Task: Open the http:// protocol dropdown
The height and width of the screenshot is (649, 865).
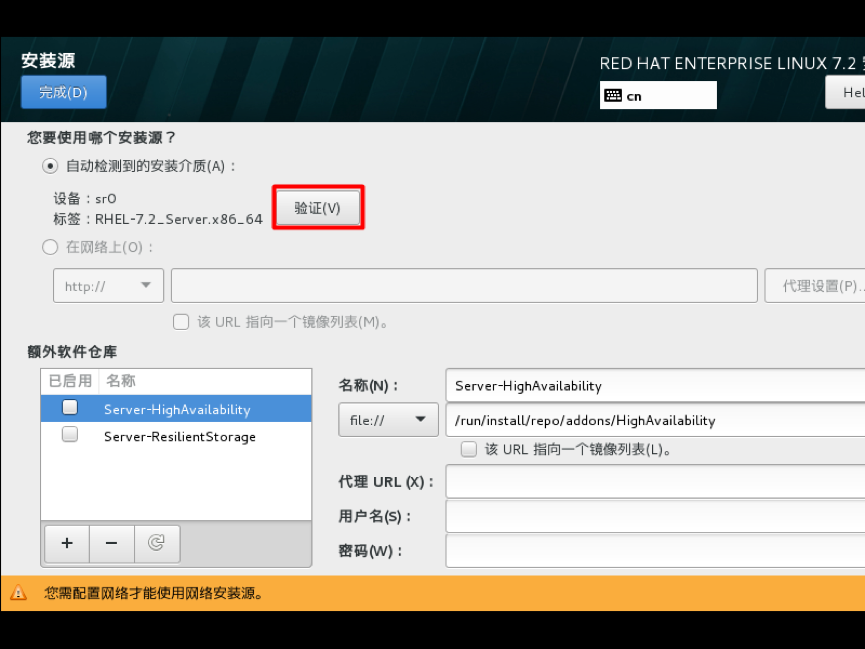Action: click(x=109, y=286)
